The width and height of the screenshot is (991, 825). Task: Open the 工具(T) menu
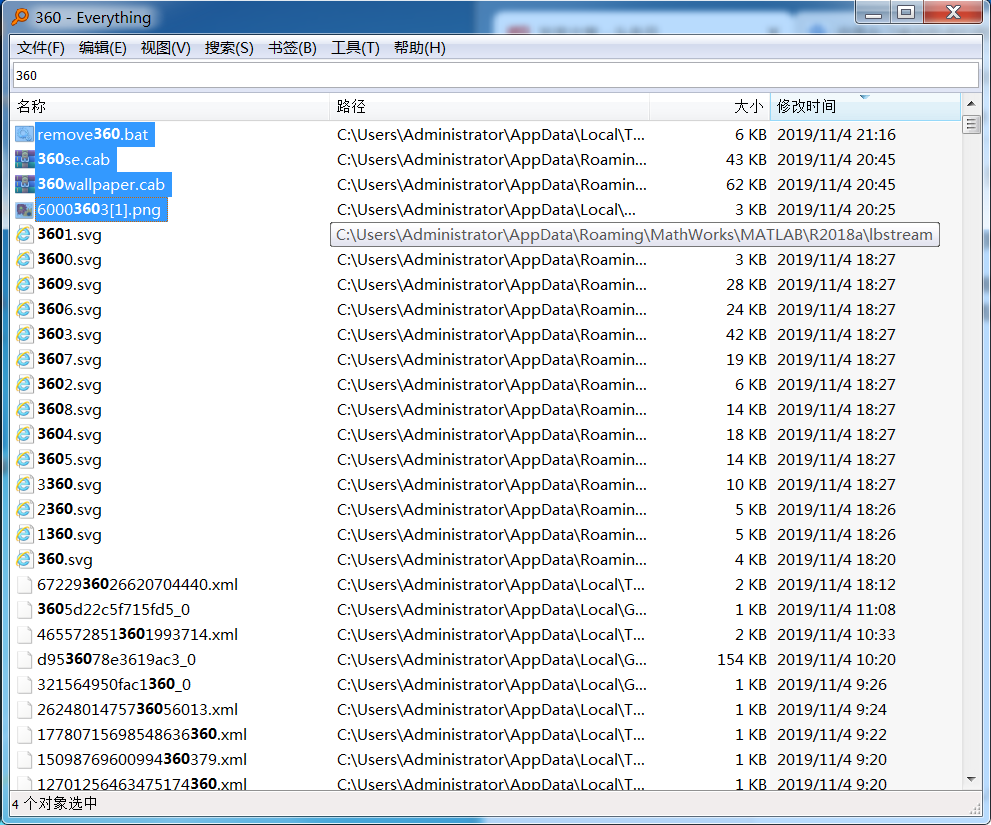pos(355,48)
